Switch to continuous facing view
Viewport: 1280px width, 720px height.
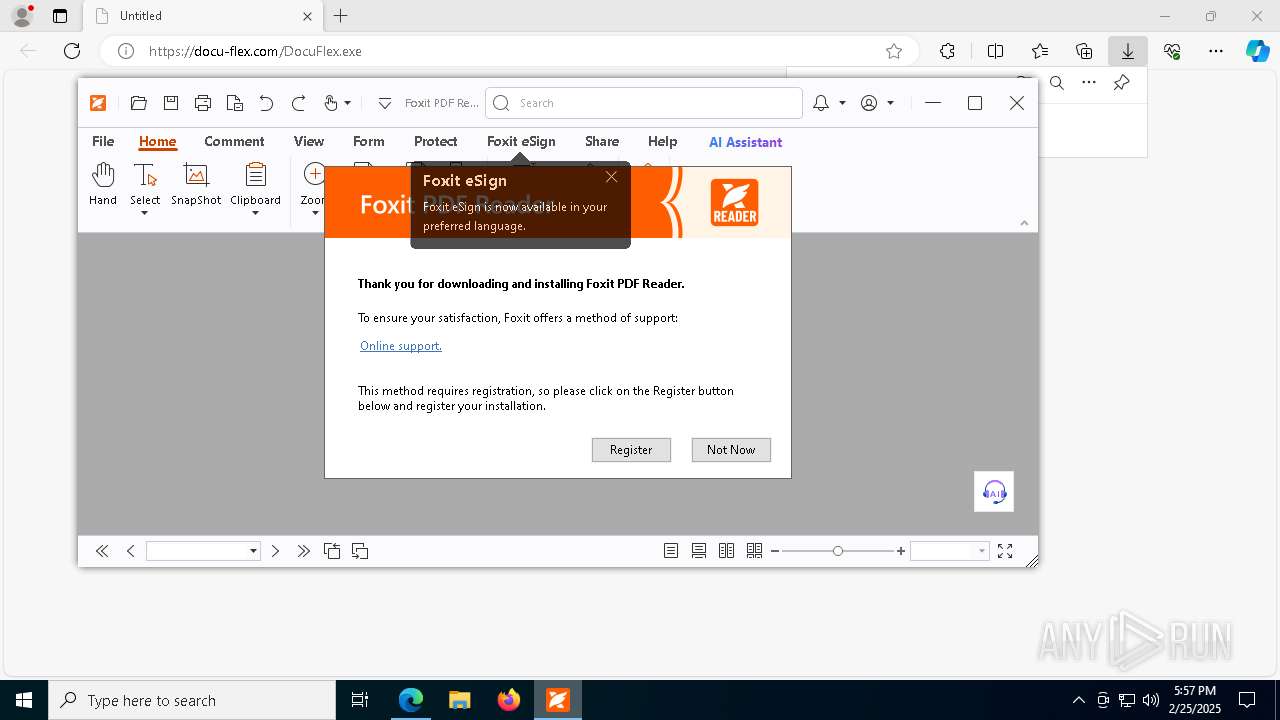point(755,551)
